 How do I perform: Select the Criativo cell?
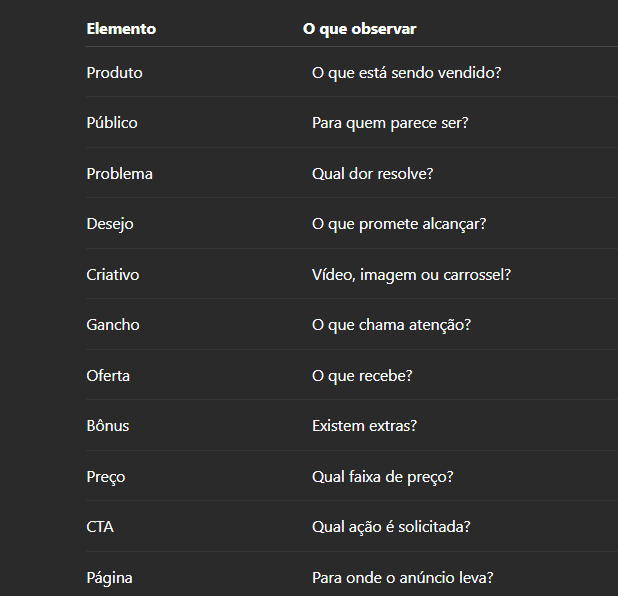(113, 274)
